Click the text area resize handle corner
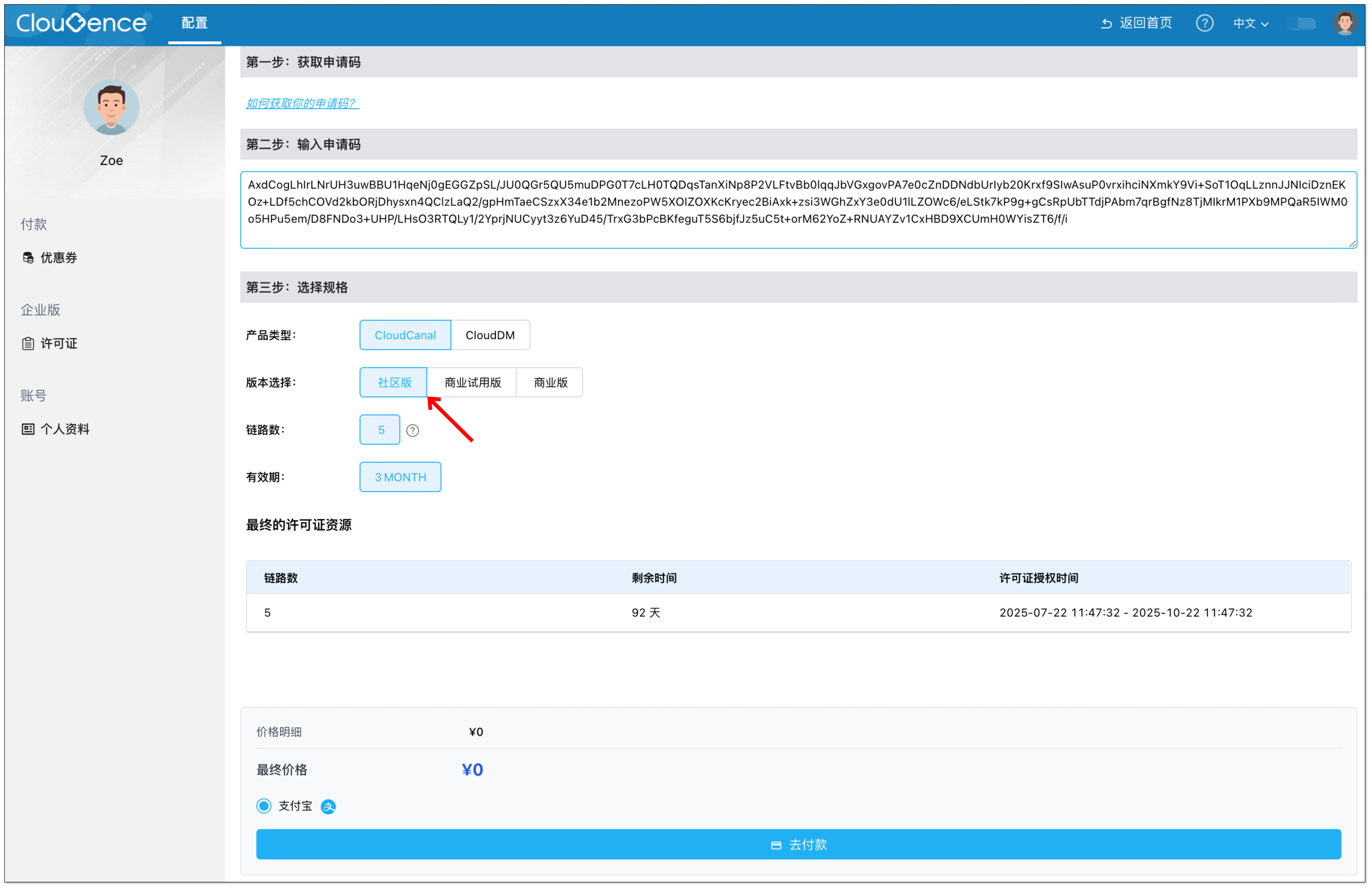Viewport: 1372px width, 889px height. coord(1352,244)
